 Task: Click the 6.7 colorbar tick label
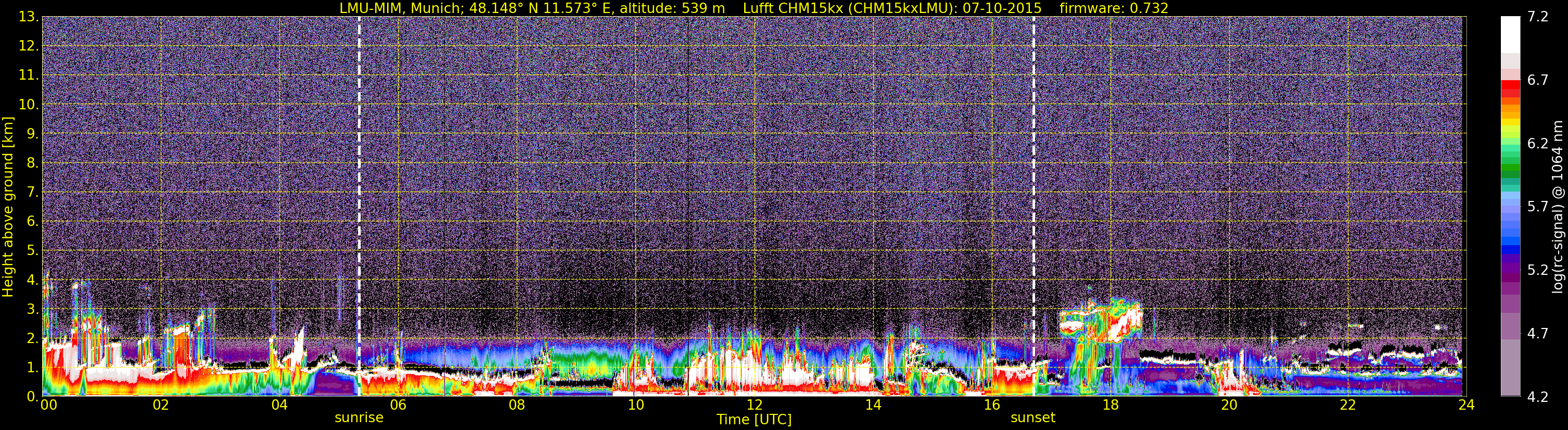[1538, 80]
